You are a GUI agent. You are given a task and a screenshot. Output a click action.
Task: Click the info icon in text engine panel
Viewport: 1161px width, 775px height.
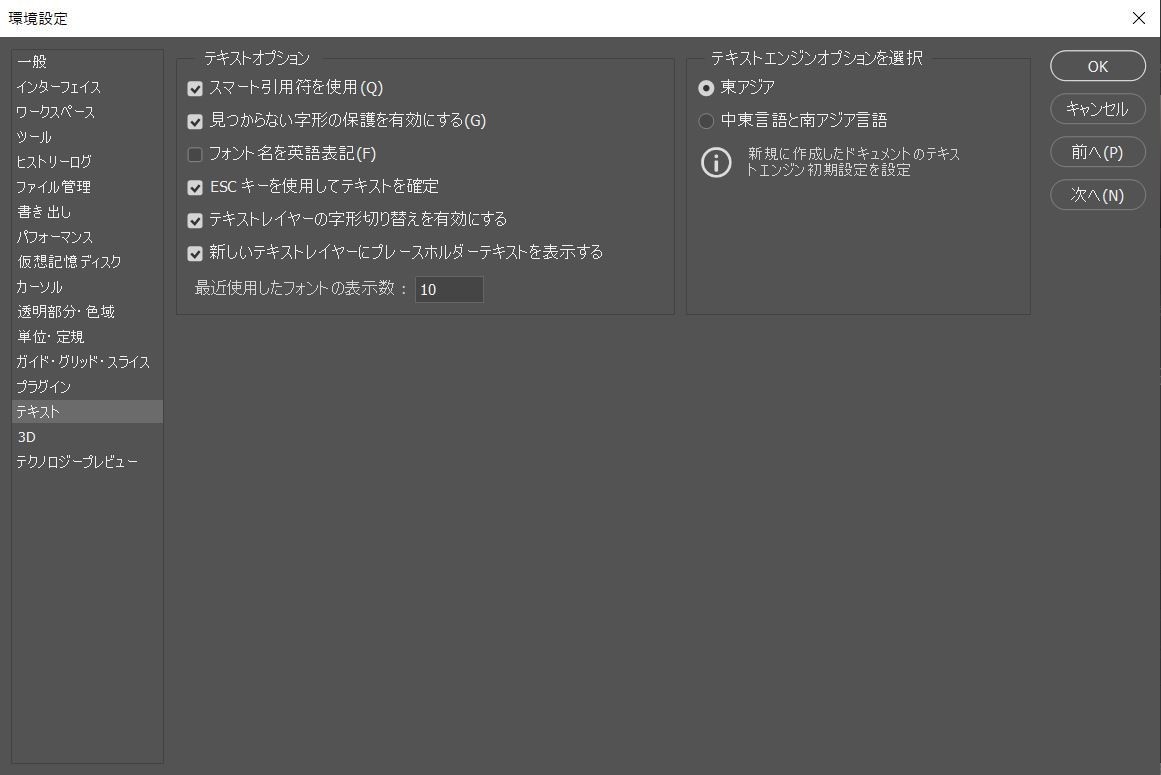point(716,162)
